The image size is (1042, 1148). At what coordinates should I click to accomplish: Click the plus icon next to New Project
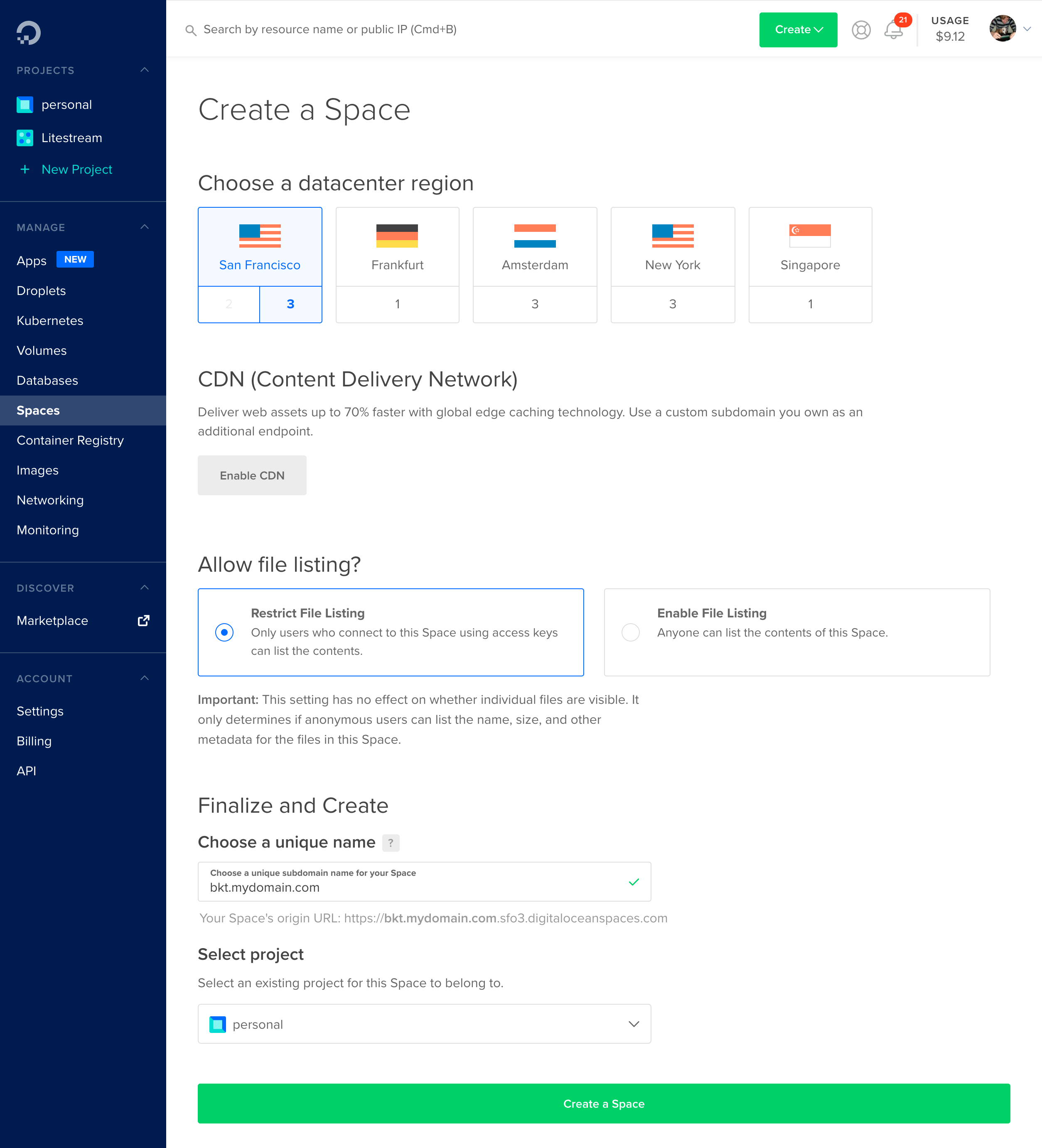(x=25, y=169)
